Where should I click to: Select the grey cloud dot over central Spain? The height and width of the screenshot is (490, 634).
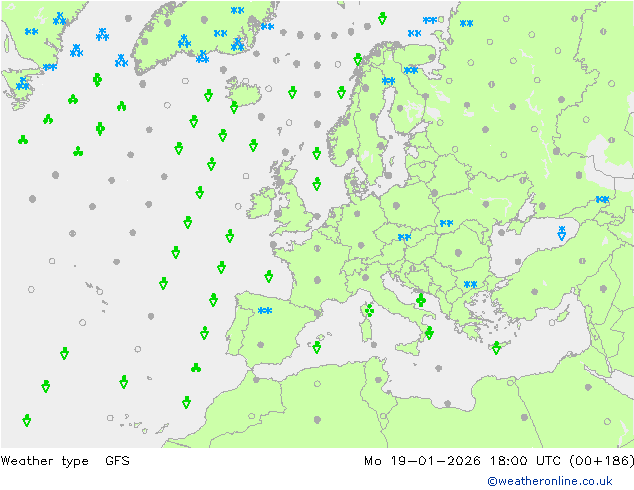pos(261,345)
